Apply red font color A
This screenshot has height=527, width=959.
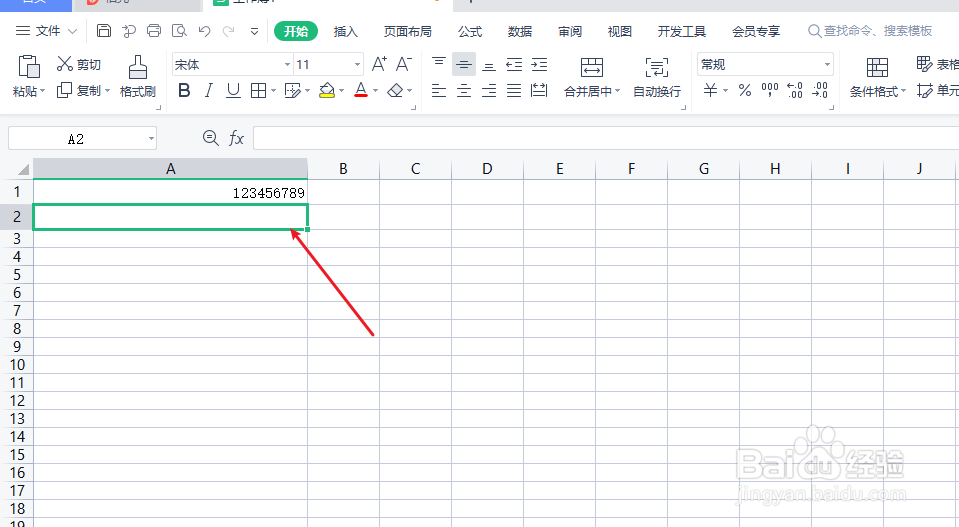pos(361,90)
